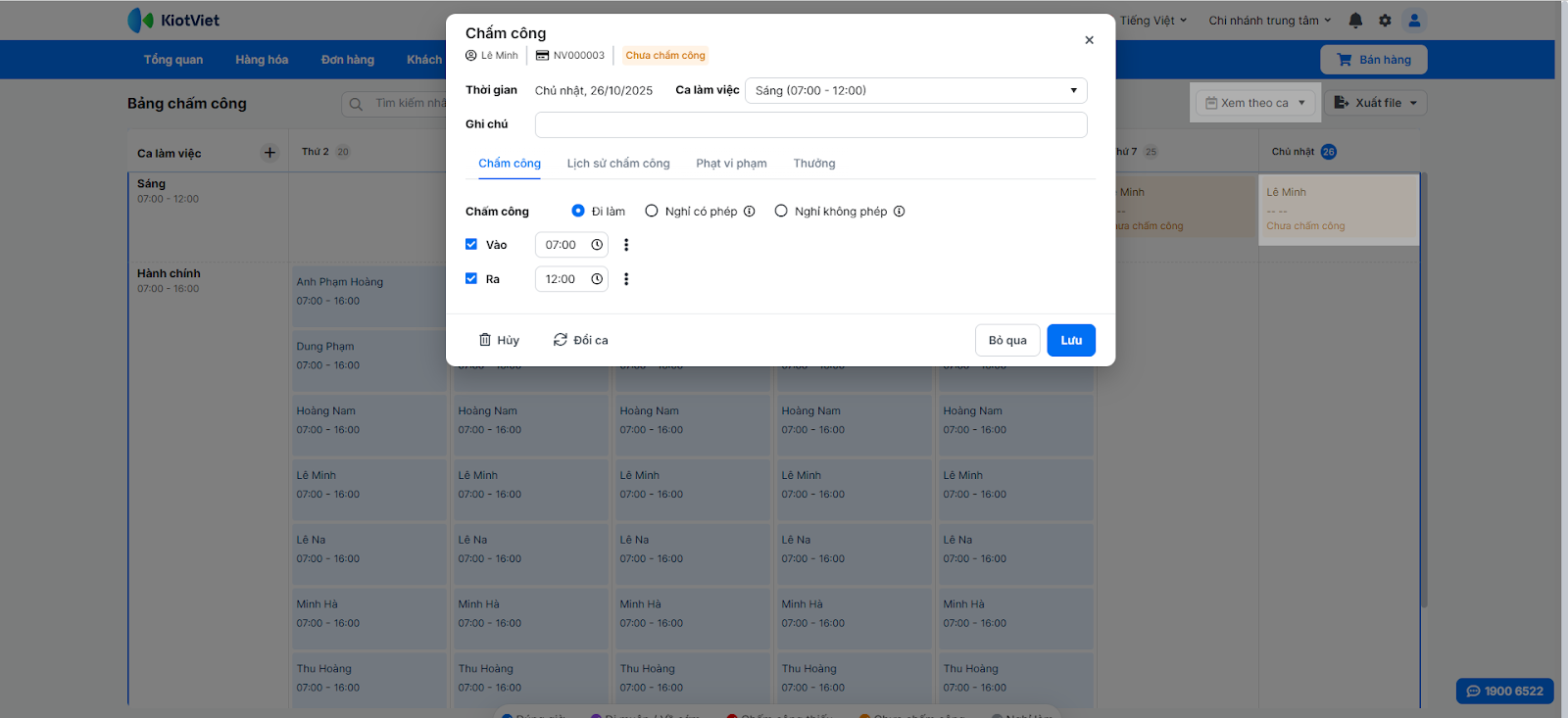Open Tổng quan in the background navigation bar
The width and height of the screenshot is (1568, 718).
pos(173,60)
